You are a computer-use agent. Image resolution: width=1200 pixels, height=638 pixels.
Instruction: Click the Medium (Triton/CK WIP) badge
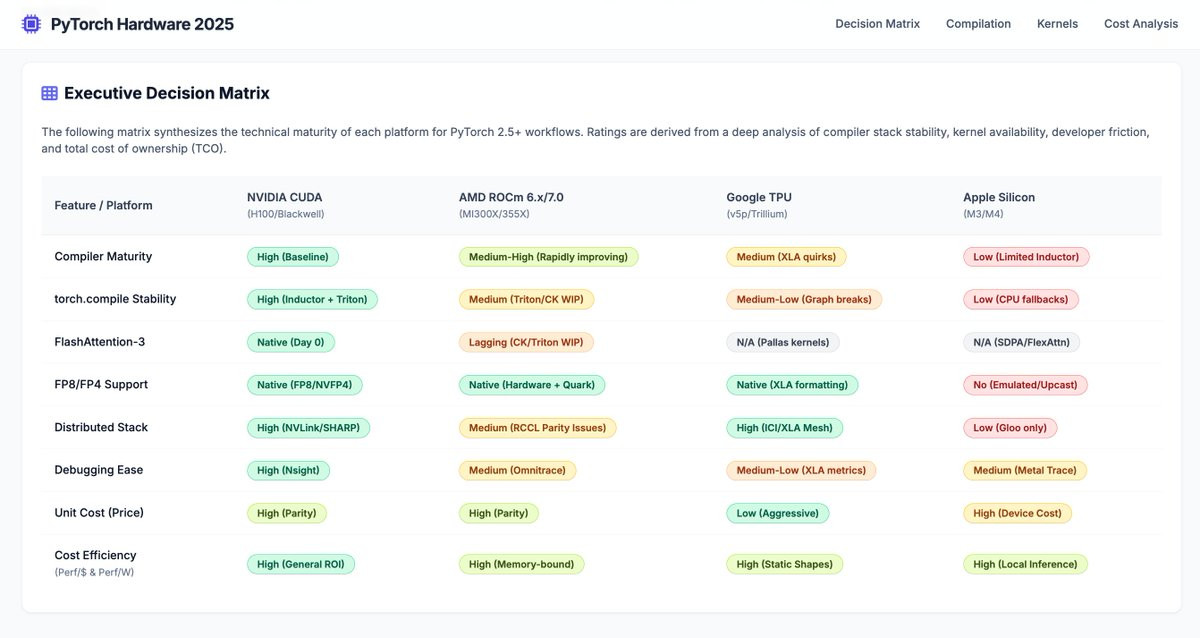(x=527, y=299)
